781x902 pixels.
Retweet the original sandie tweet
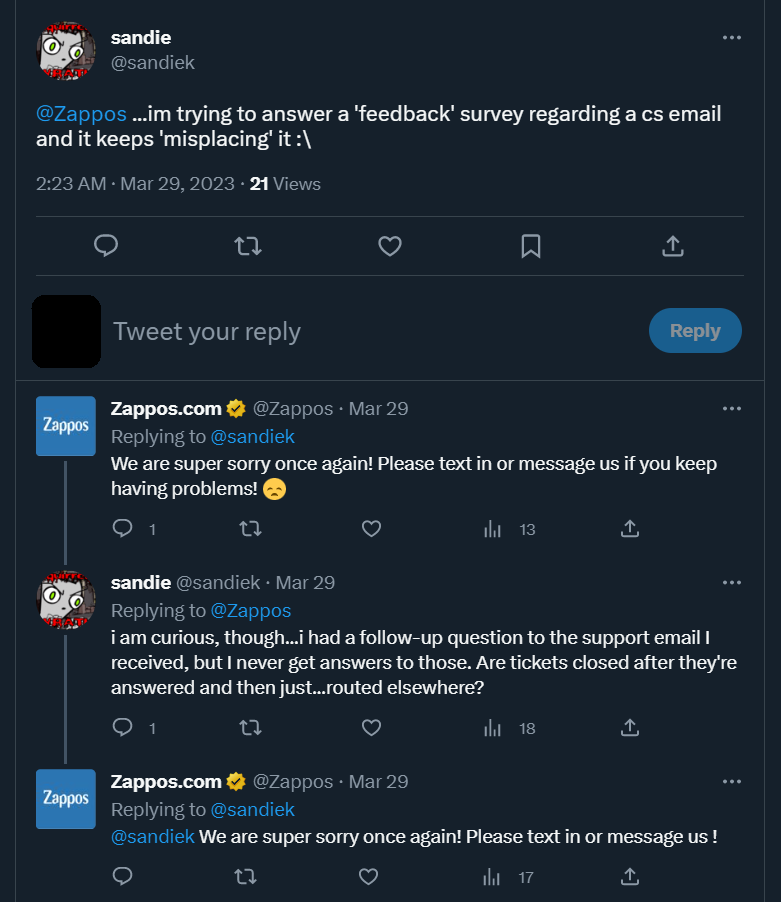[x=248, y=246]
